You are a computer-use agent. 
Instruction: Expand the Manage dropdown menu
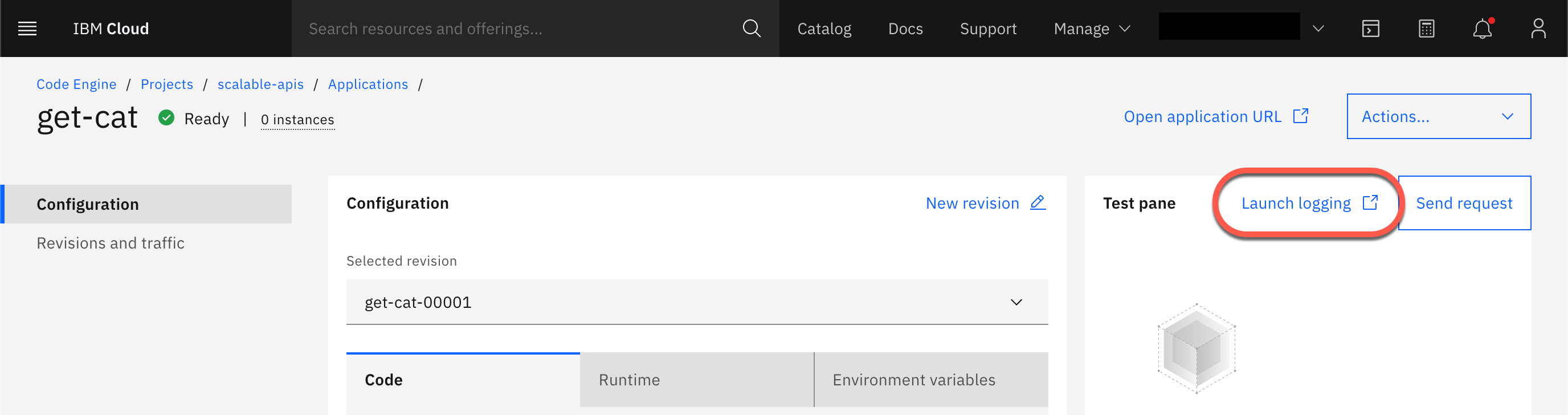(x=1092, y=29)
